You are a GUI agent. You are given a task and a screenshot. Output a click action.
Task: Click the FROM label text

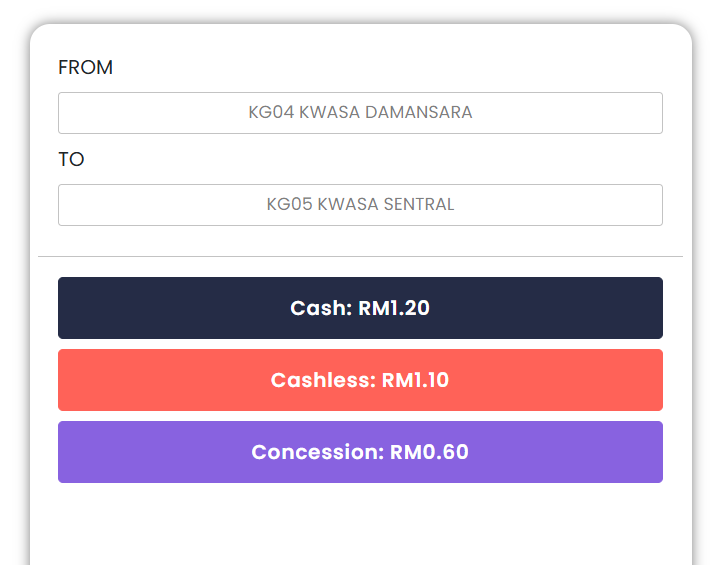86,68
